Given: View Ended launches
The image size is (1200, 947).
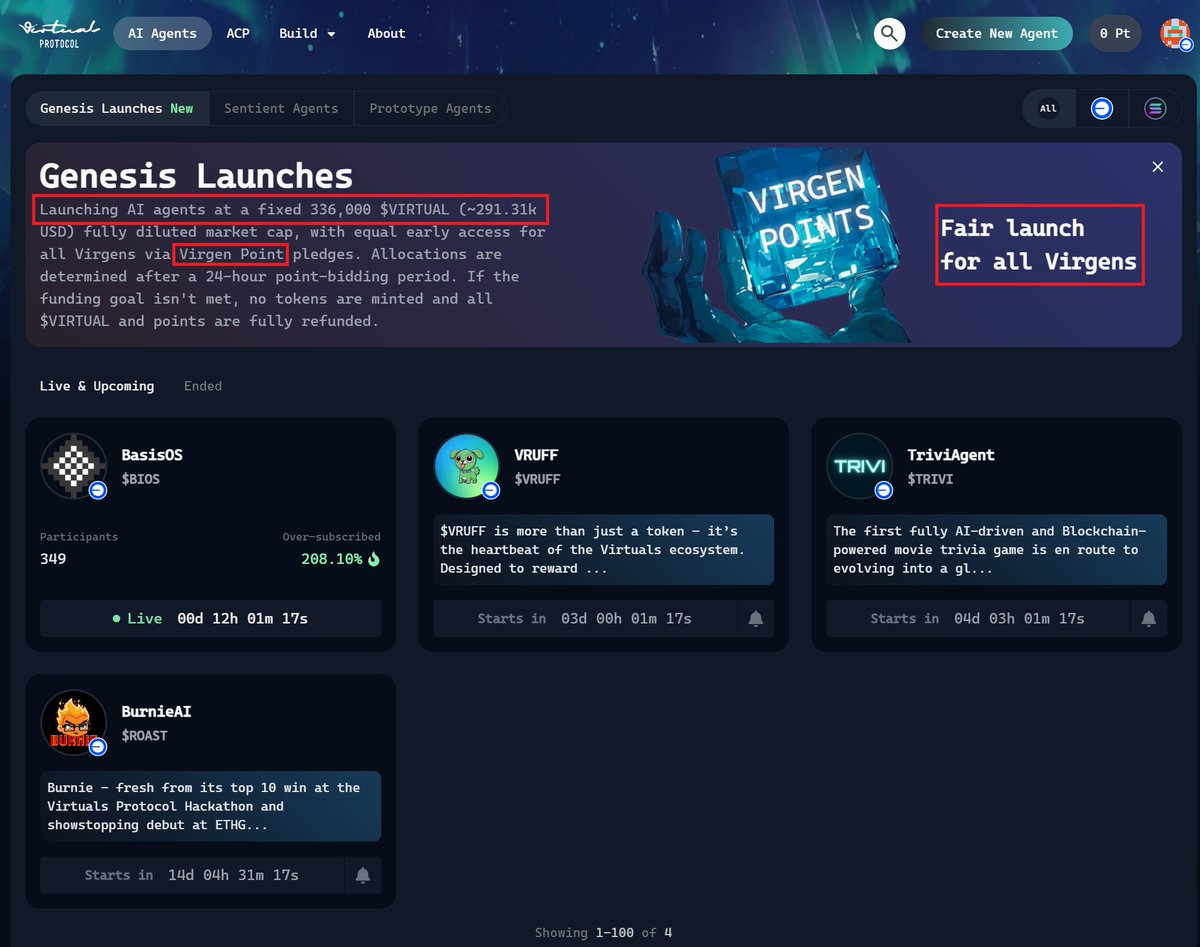Looking at the screenshot, I should pyautogui.click(x=203, y=385).
